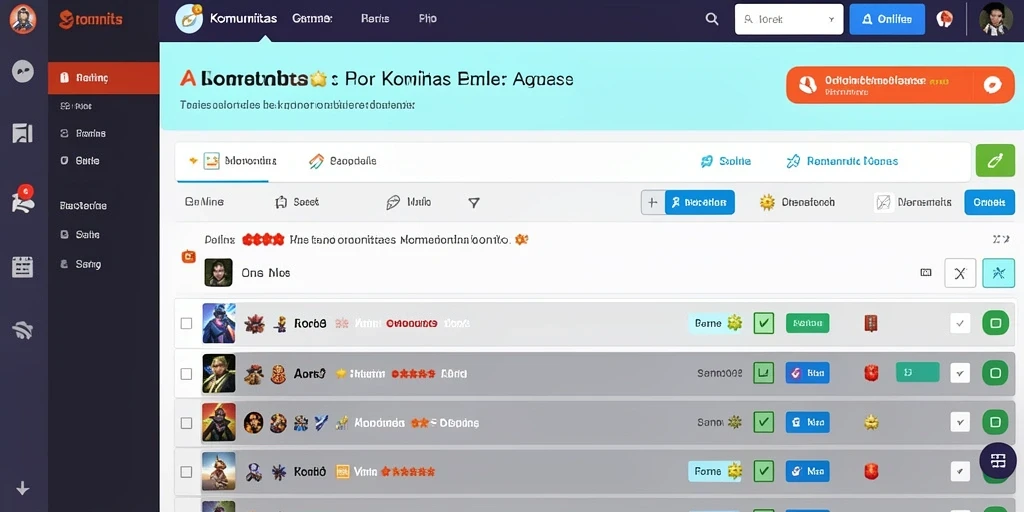Click the Solrie link
The image size is (1024, 512).
click(726, 161)
